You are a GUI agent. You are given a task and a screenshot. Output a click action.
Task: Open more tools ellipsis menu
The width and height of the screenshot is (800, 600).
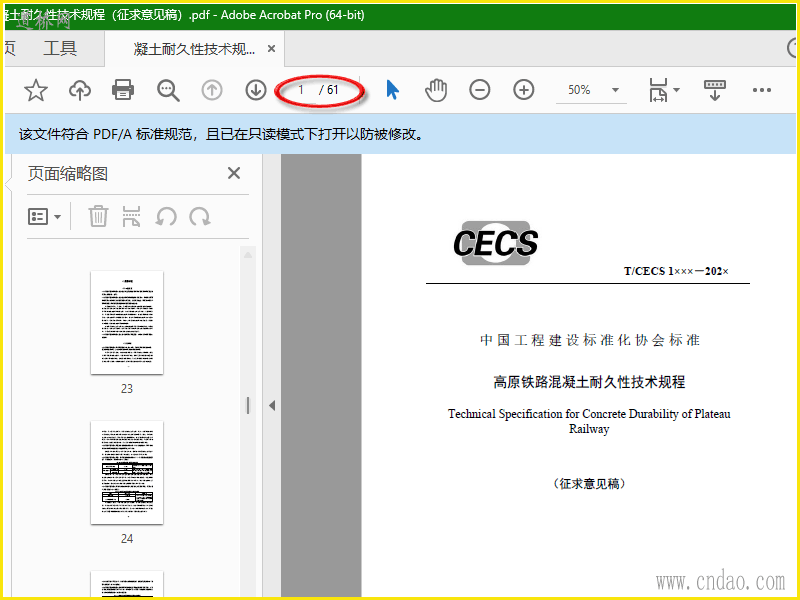pos(762,90)
